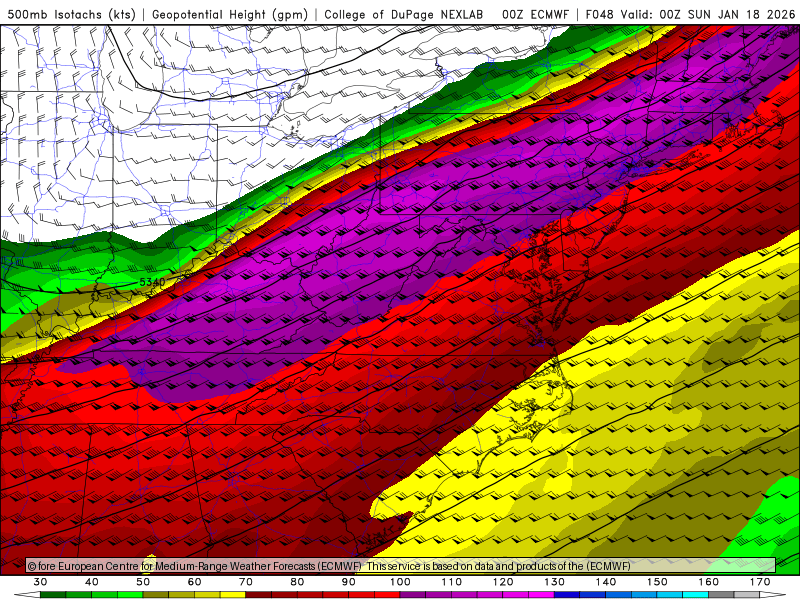Image resolution: width=800 pixels, height=600 pixels.
Task: Click the dark green legend swatch below 30
Action: click(53, 595)
